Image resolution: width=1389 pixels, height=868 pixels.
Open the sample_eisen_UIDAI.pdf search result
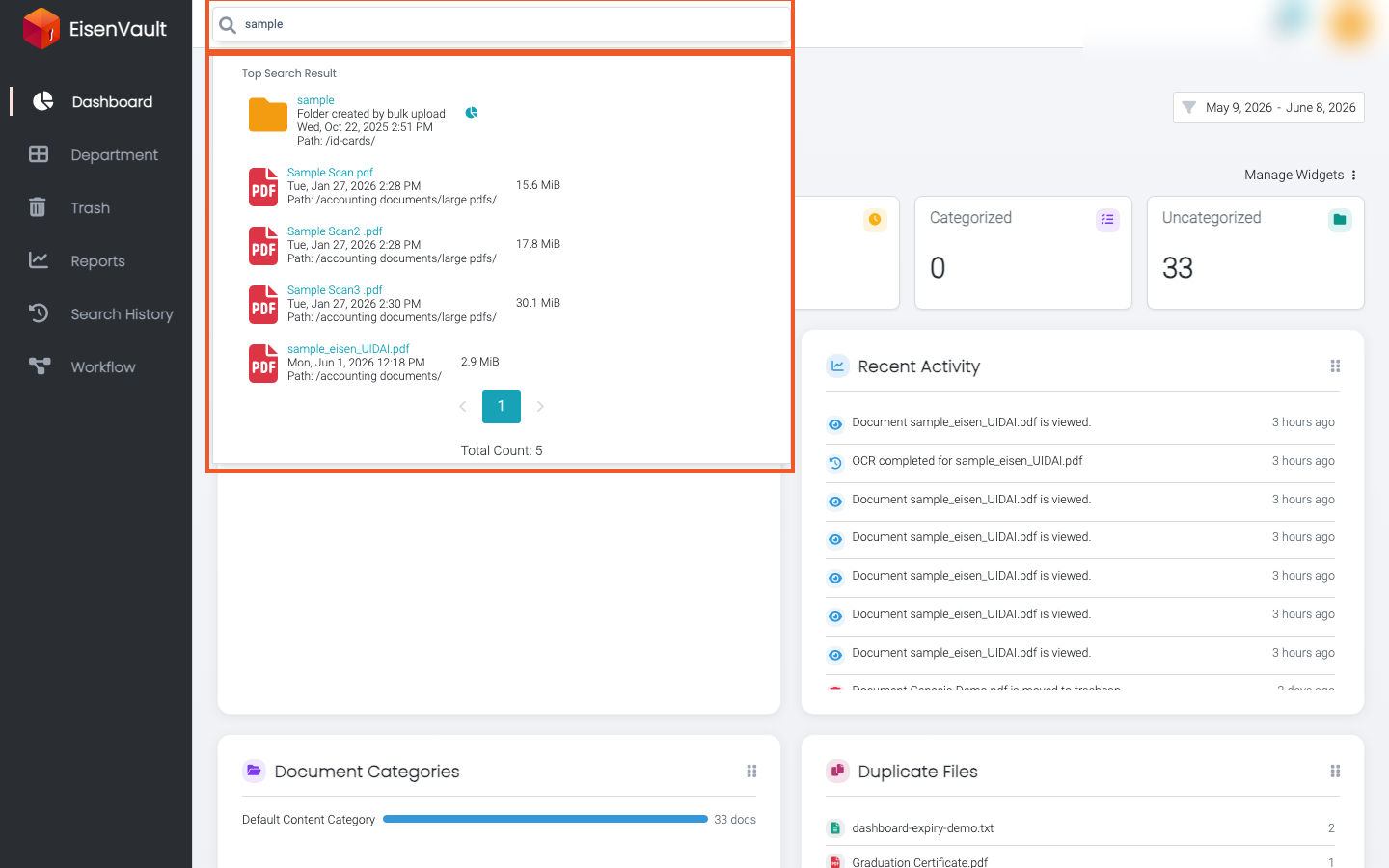pos(348,349)
